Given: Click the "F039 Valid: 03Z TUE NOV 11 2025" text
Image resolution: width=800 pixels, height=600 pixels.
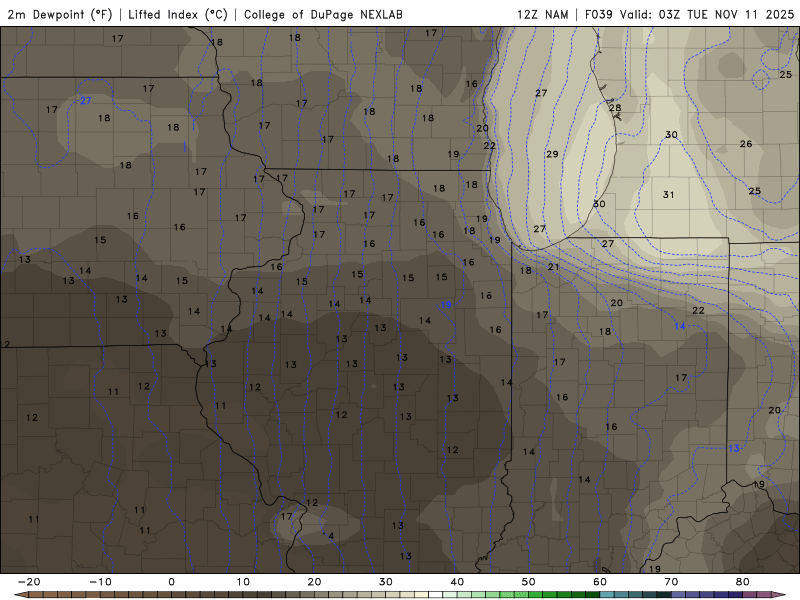Looking at the screenshot, I should pos(689,14).
